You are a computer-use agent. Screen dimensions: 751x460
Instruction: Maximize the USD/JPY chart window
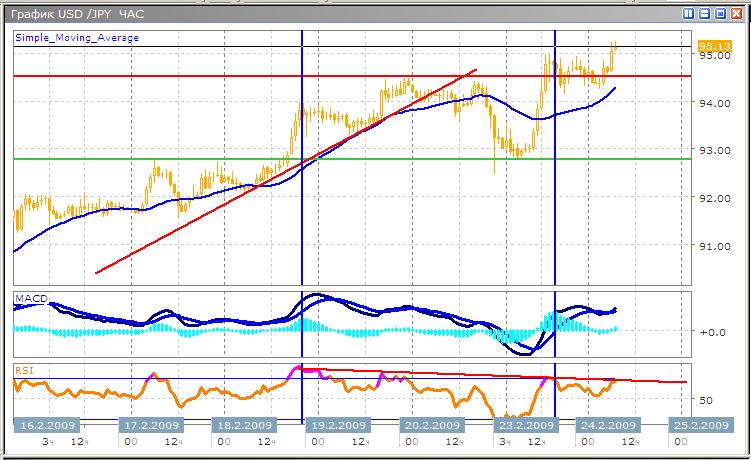[x=720, y=14]
